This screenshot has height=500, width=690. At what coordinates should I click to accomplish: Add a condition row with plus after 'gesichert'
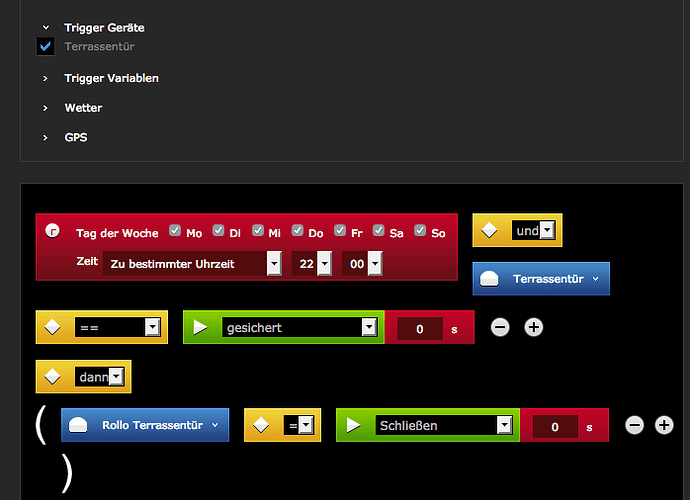533,327
